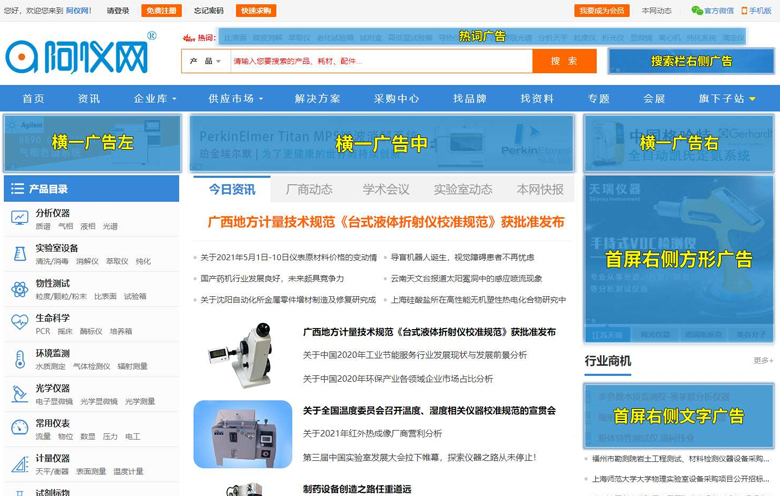Expand the 产品 search type dropdown
This screenshot has height=496, width=780.
(x=205, y=61)
